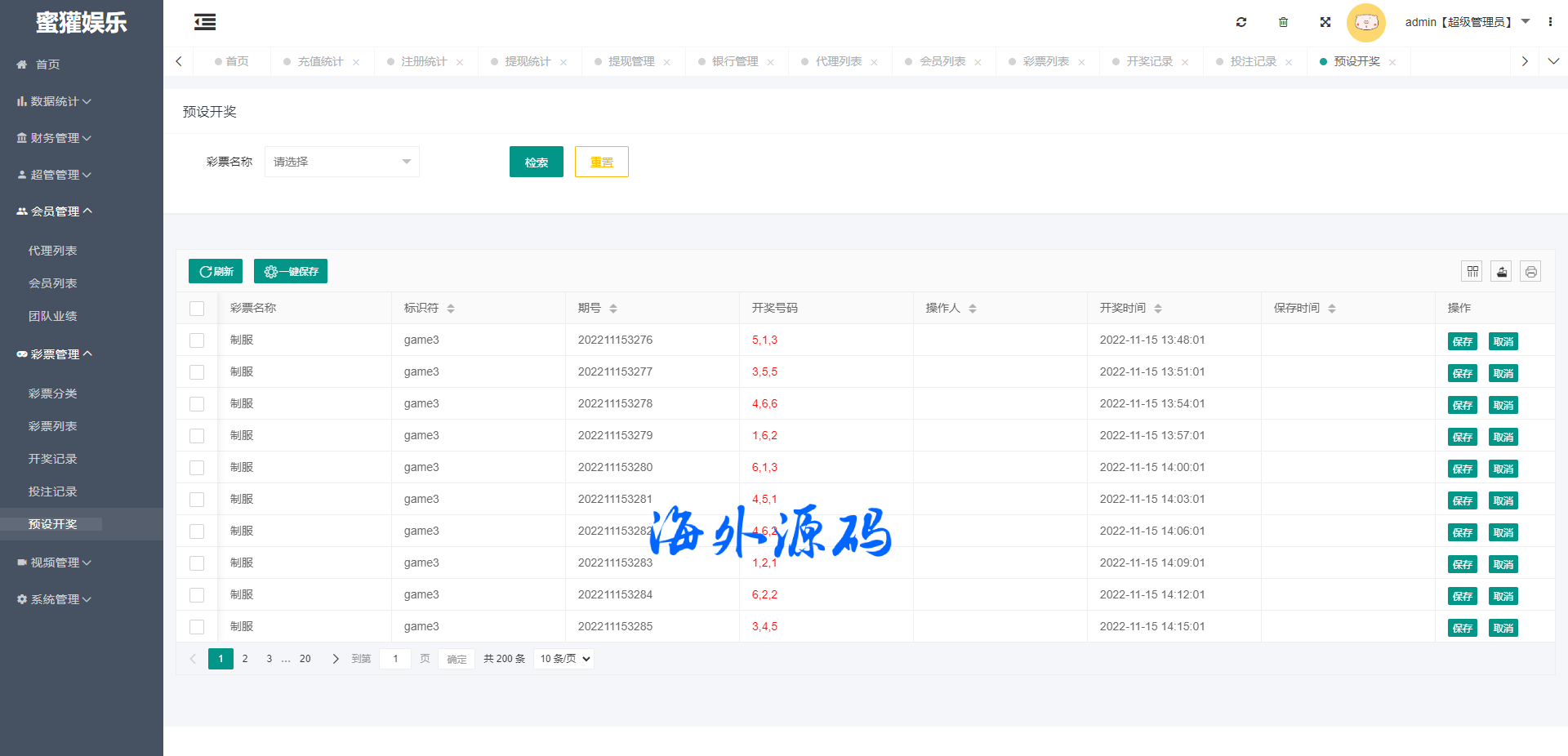Screen dimensions: 1568x756
Task: Open the column filter grid icon
Action: click(1472, 271)
